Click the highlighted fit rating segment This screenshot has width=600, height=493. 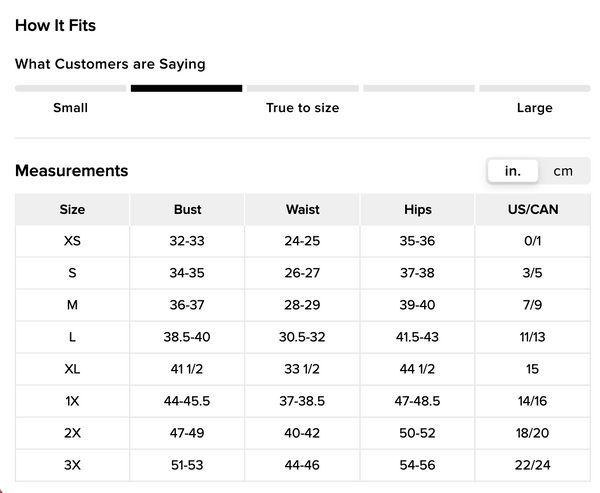186,88
